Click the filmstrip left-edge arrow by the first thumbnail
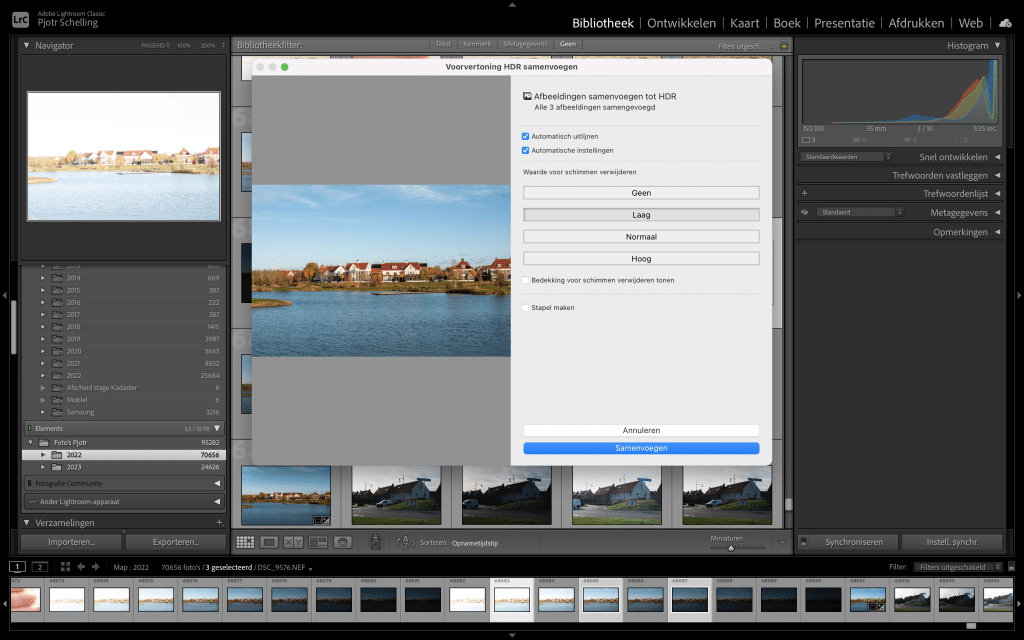Image resolution: width=1024 pixels, height=640 pixels. (5, 603)
